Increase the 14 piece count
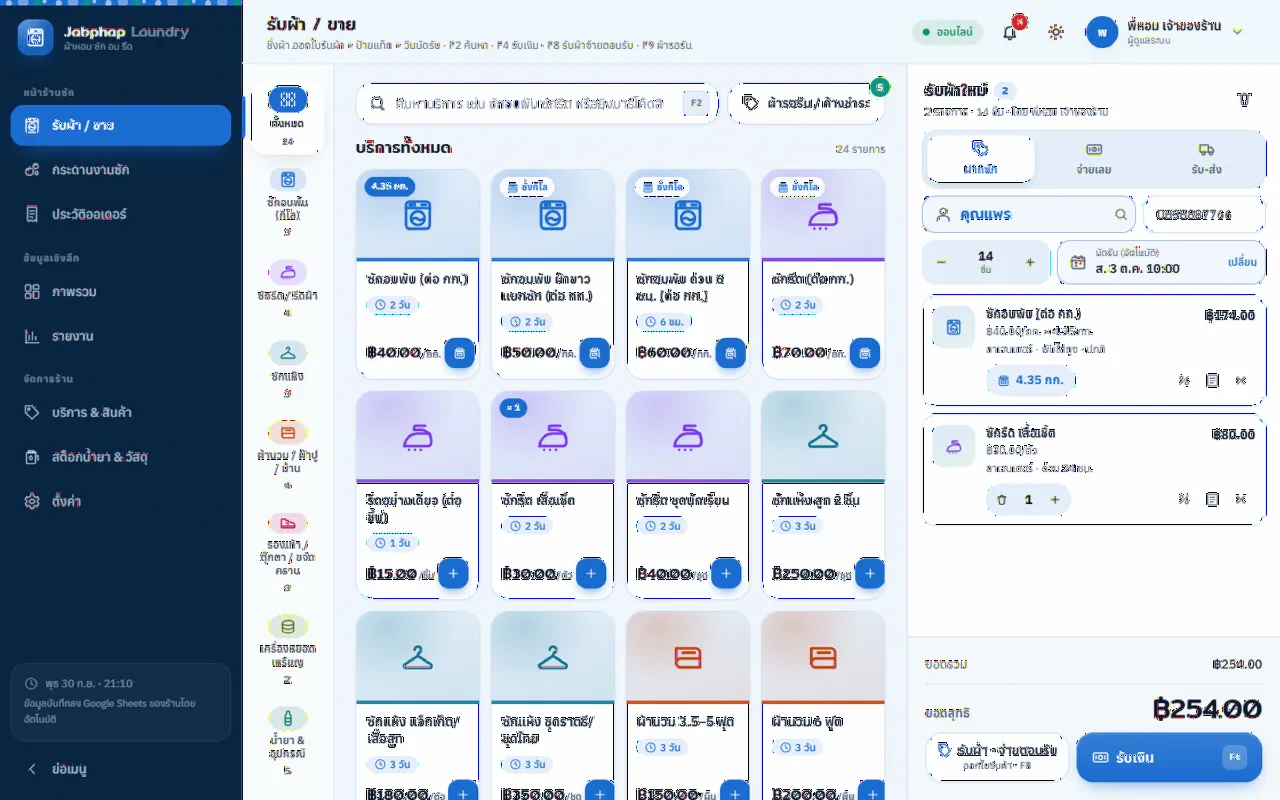This screenshot has width=1280, height=800. click(x=1030, y=262)
